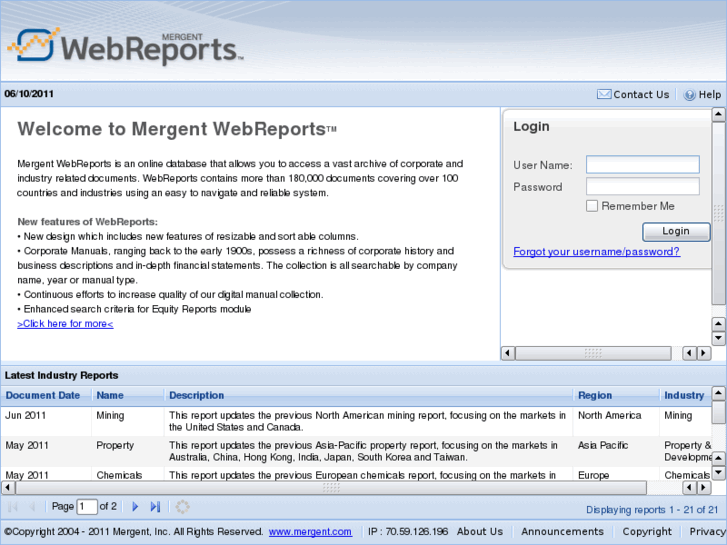Open Copyright in footer
This screenshot has width=727, height=545.
[647, 532]
